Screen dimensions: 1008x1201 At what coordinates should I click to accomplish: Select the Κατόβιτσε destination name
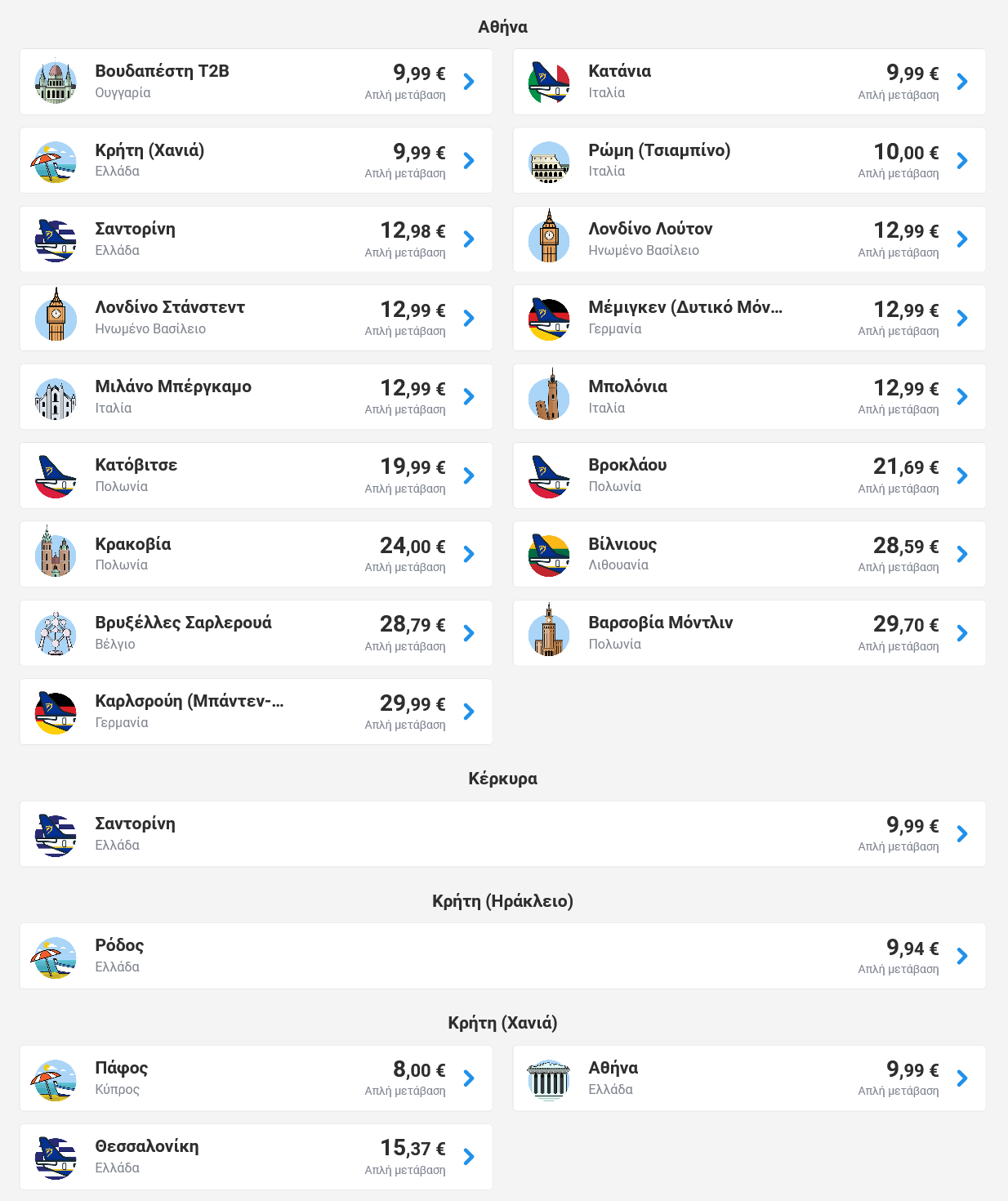click(x=136, y=465)
